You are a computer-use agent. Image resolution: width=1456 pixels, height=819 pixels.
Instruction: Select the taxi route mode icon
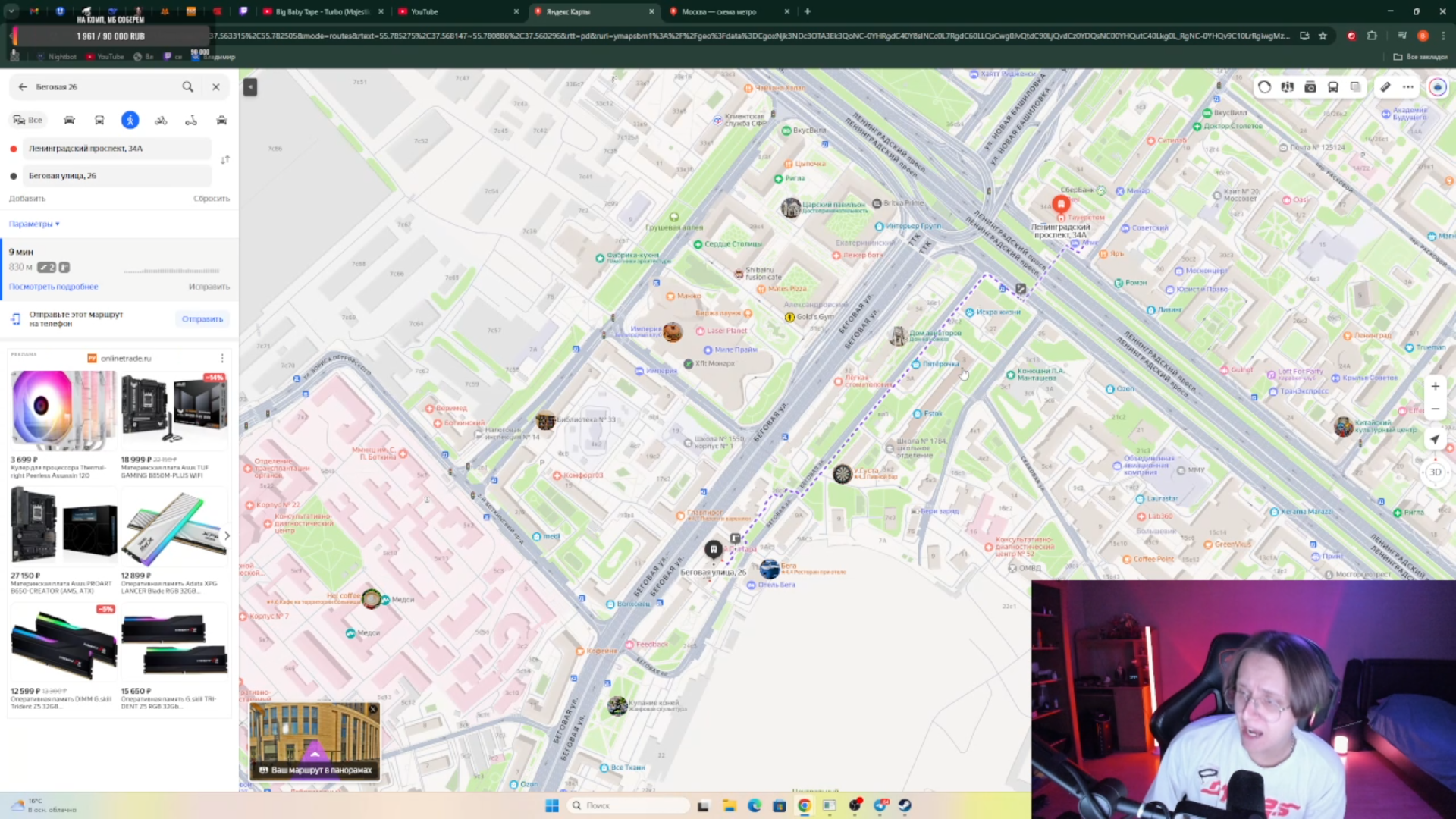point(221,120)
